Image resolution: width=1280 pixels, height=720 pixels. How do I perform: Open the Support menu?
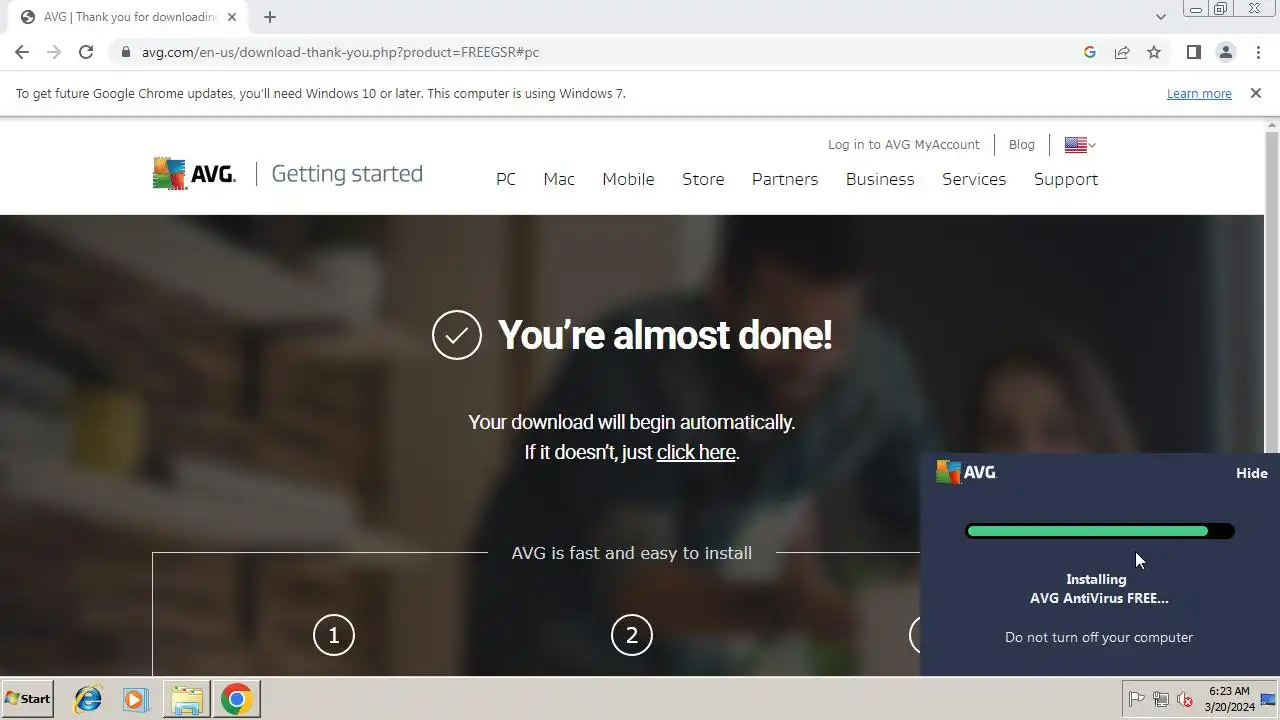tap(1066, 179)
